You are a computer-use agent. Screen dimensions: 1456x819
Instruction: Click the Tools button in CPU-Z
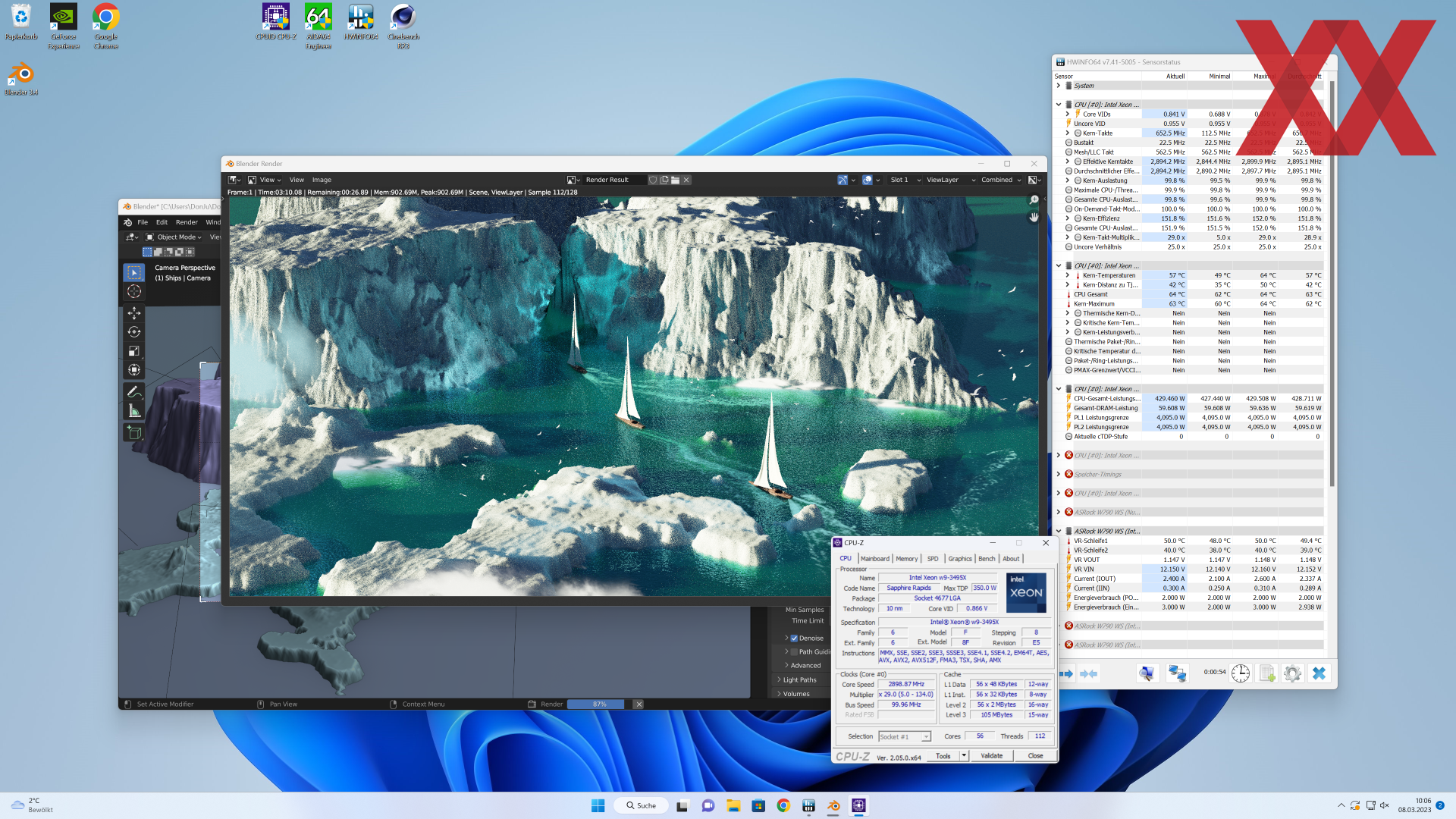[x=943, y=755]
